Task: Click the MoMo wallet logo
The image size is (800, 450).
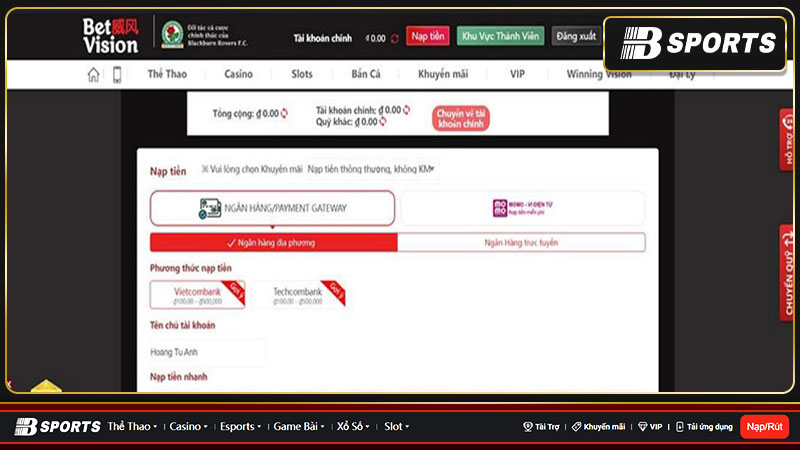Action: click(499, 208)
